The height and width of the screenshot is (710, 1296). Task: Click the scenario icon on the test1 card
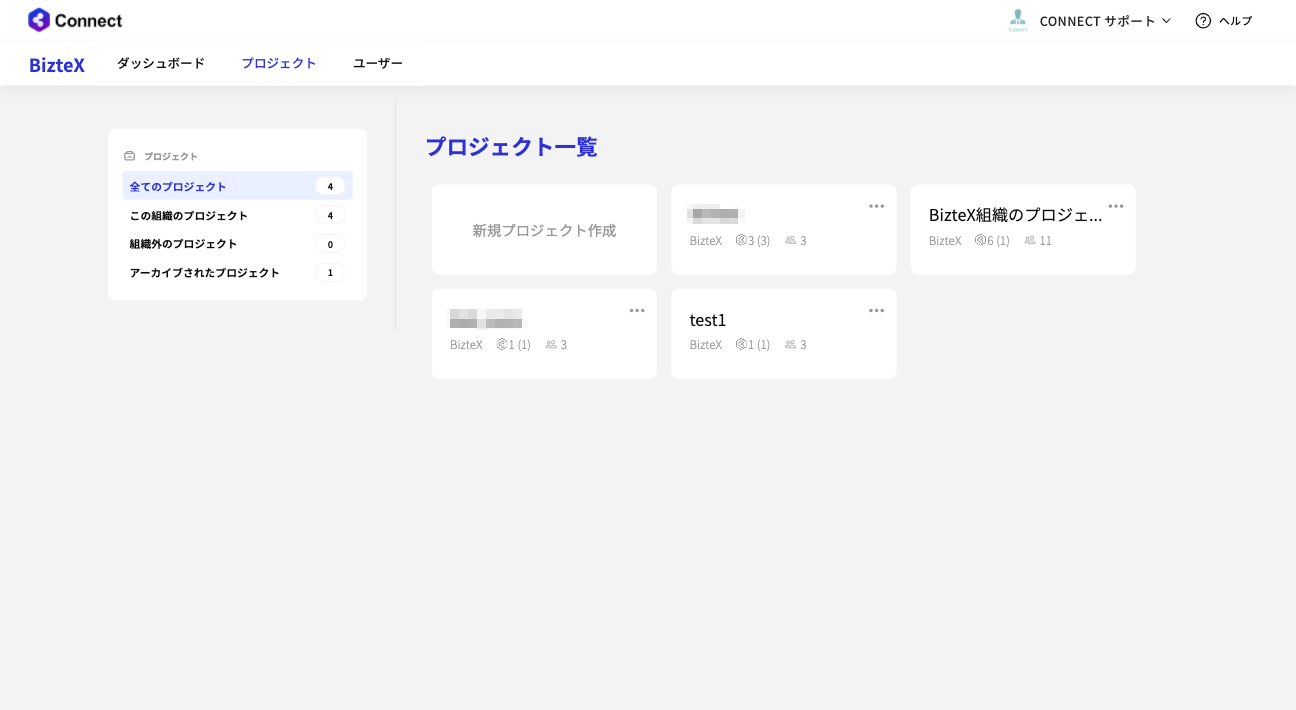(741, 344)
